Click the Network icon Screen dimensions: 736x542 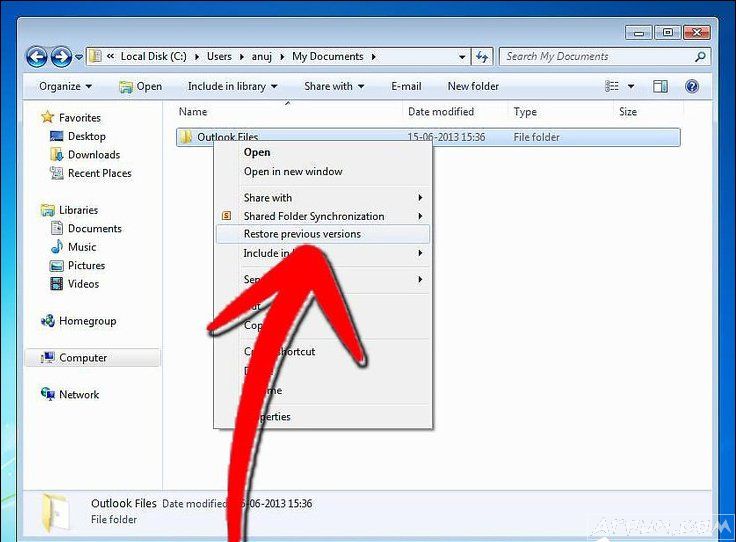point(47,394)
